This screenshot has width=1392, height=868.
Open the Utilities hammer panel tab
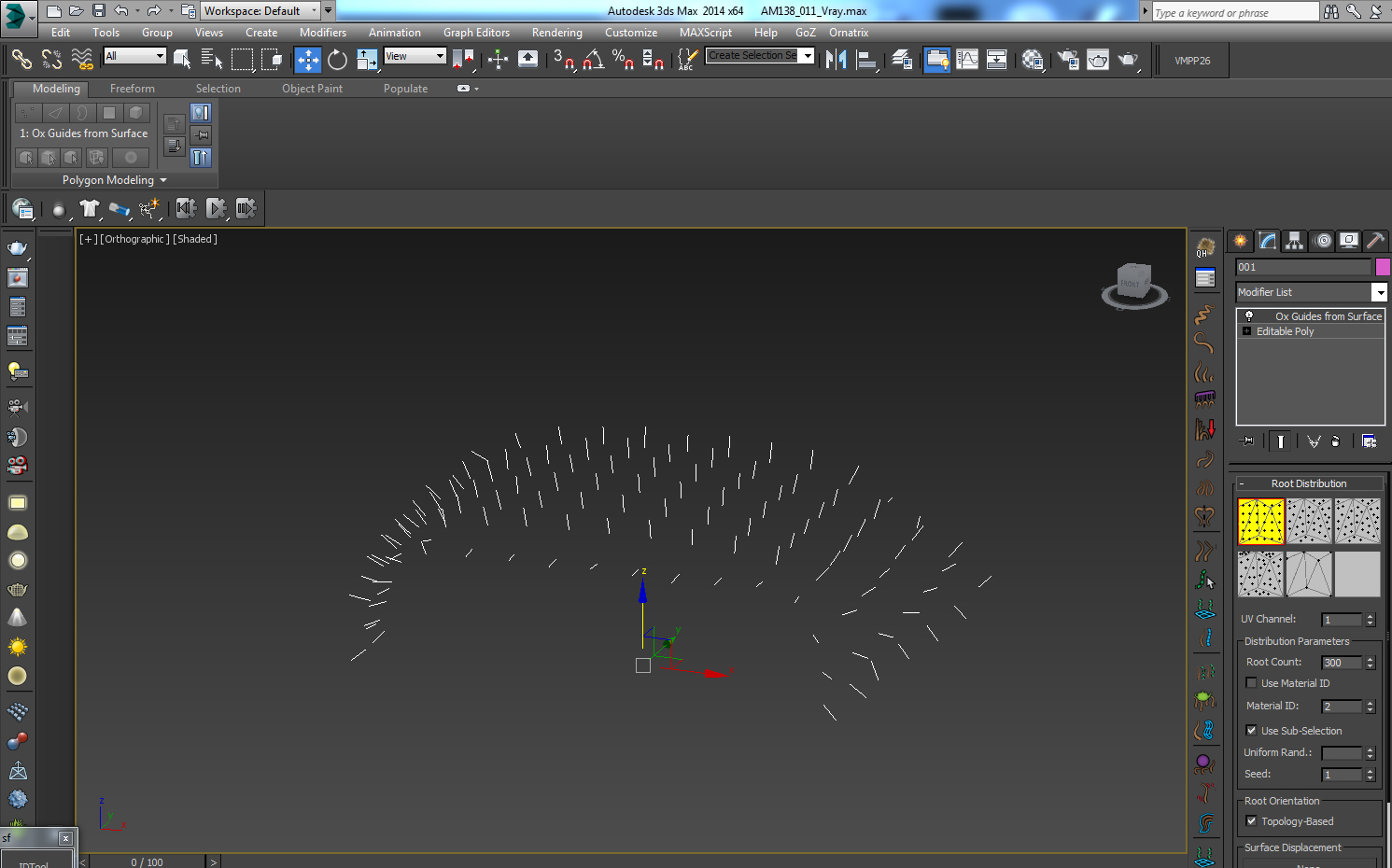[1375, 241]
